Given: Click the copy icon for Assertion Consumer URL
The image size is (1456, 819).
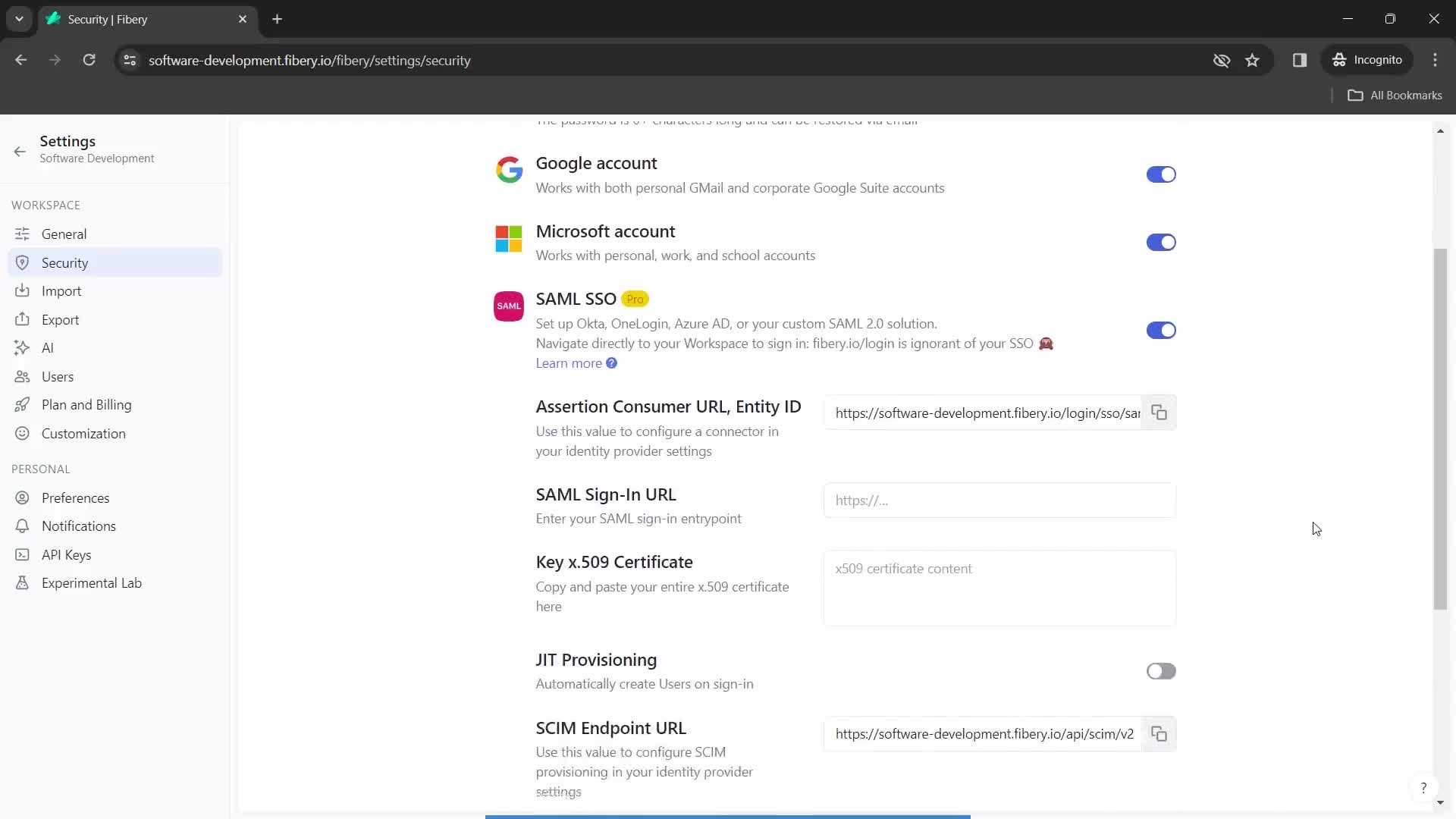Looking at the screenshot, I should [x=1159, y=413].
